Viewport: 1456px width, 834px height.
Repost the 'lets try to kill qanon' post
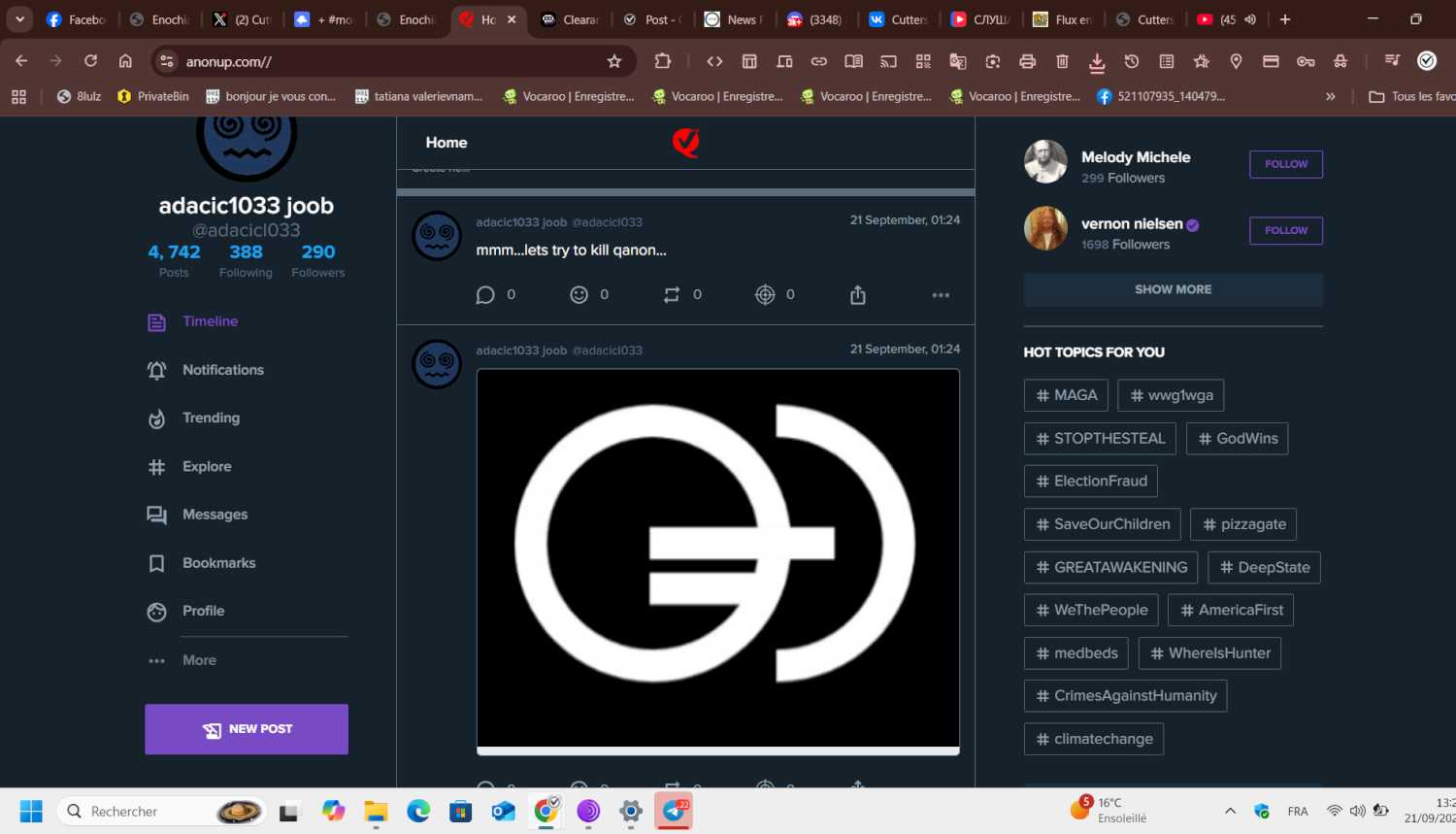(672, 295)
